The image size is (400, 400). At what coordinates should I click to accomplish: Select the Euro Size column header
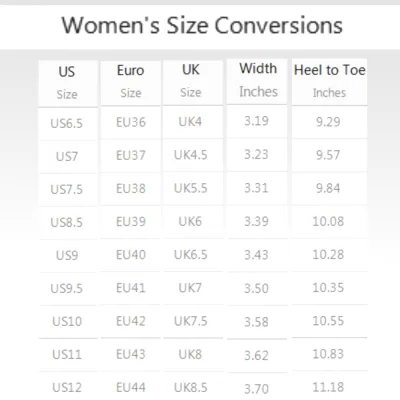click(x=131, y=81)
